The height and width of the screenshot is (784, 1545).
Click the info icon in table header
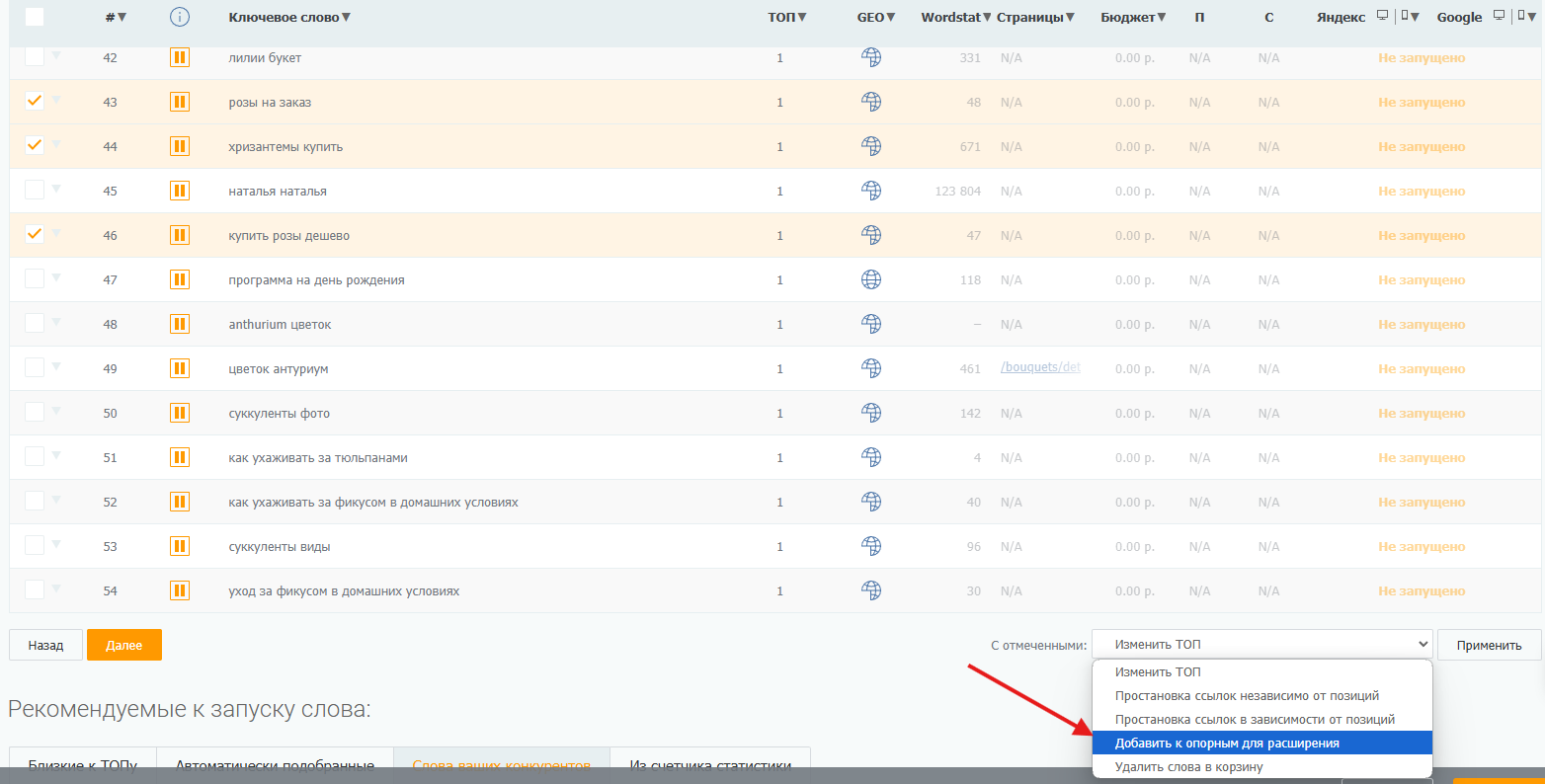point(179,17)
